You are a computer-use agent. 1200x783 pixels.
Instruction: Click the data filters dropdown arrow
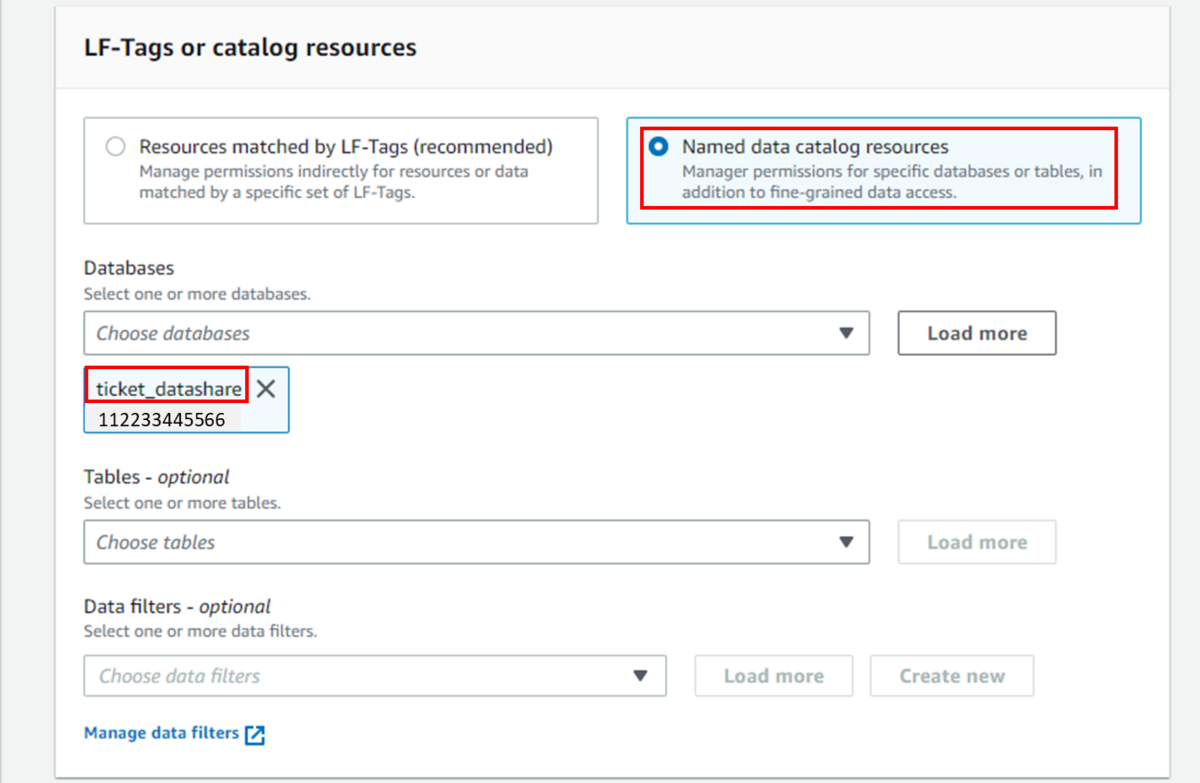pos(641,676)
